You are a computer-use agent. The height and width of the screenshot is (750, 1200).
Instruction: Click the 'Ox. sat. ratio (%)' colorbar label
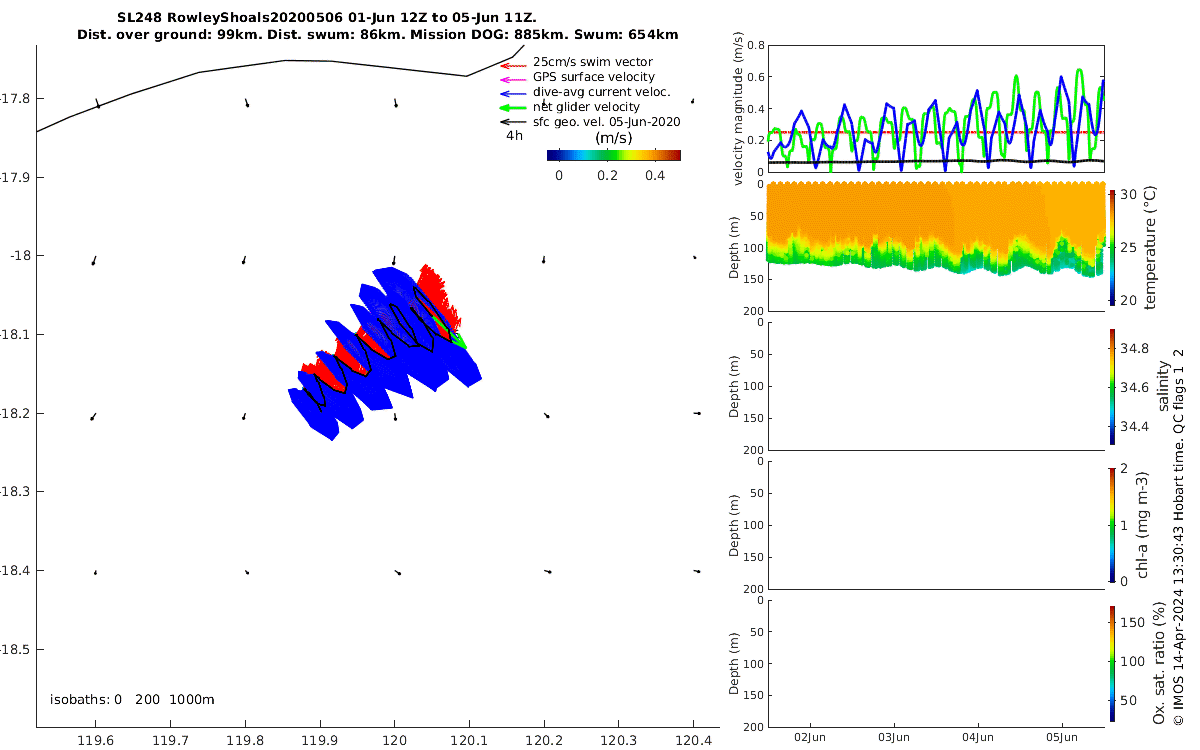click(x=1158, y=663)
